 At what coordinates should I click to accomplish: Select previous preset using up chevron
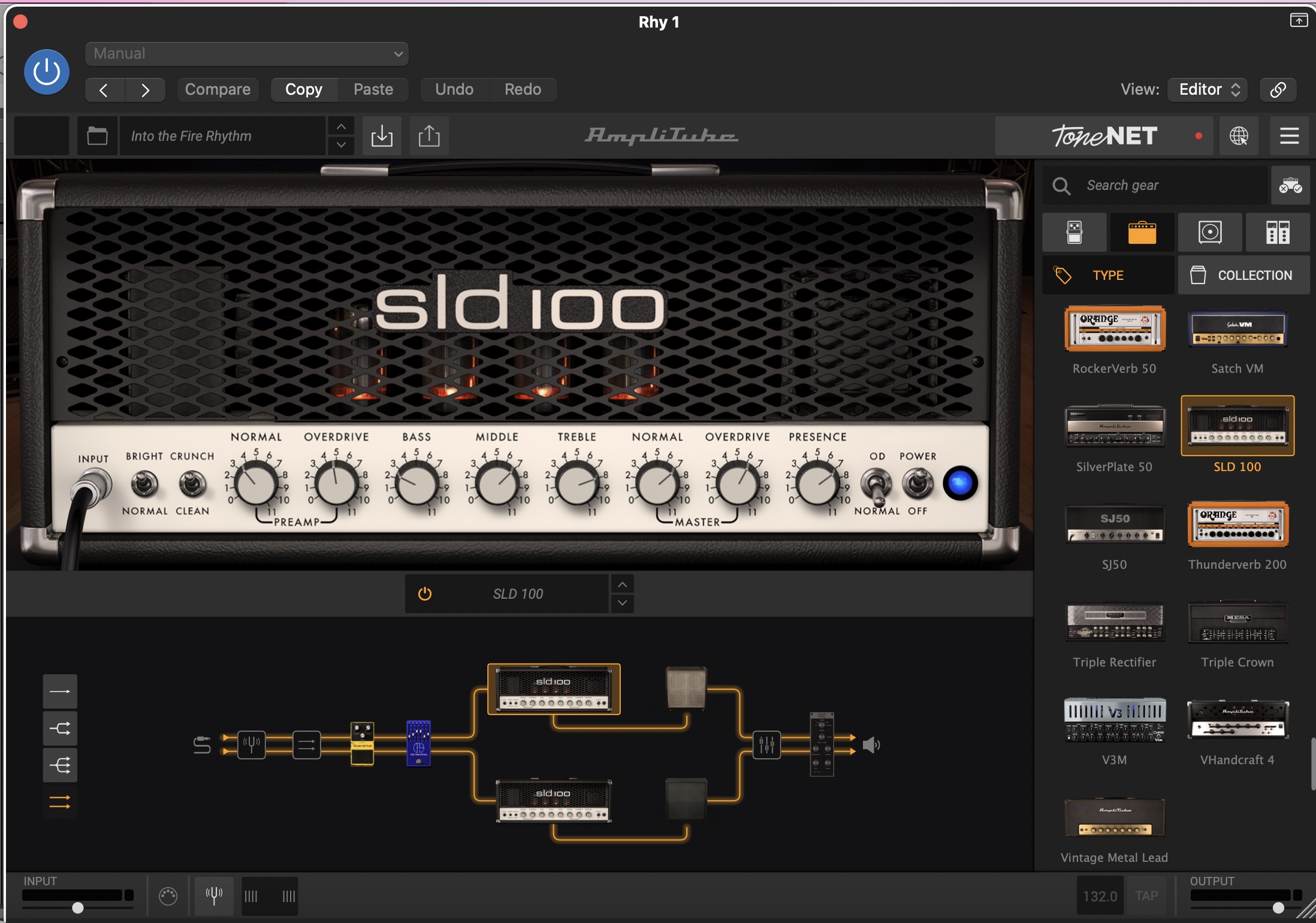pyautogui.click(x=341, y=127)
